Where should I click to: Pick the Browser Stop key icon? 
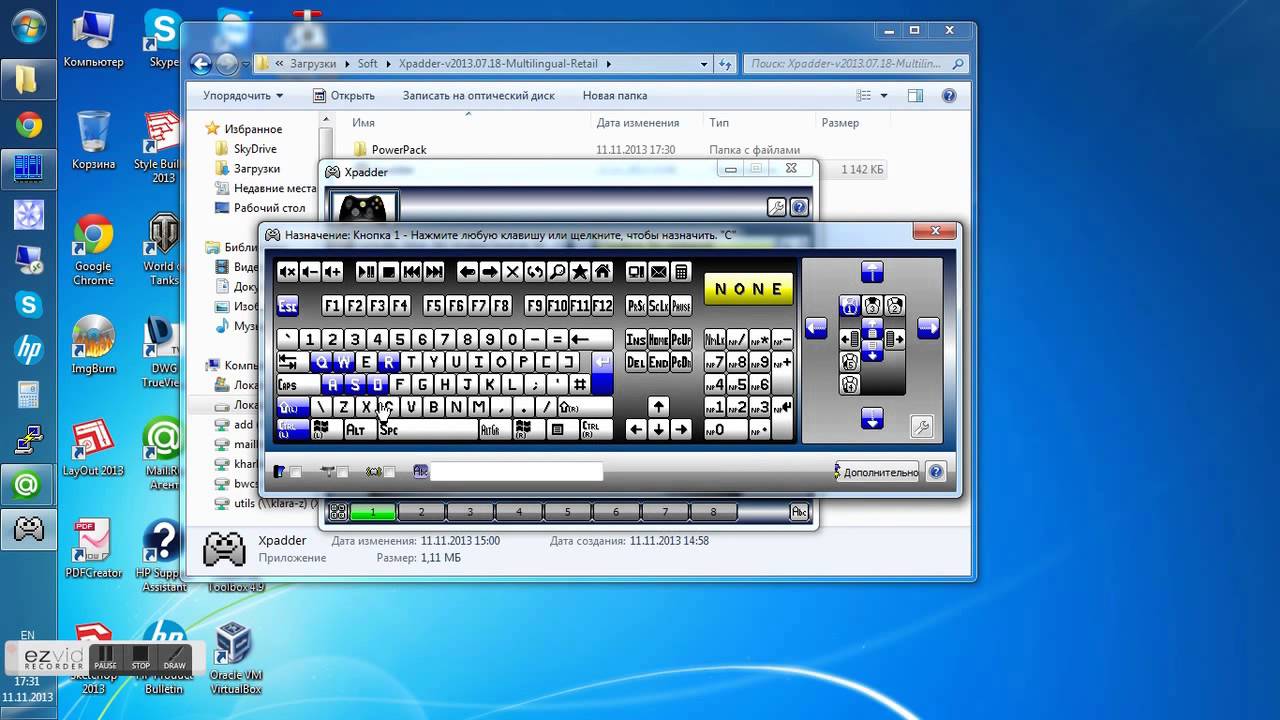513,271
